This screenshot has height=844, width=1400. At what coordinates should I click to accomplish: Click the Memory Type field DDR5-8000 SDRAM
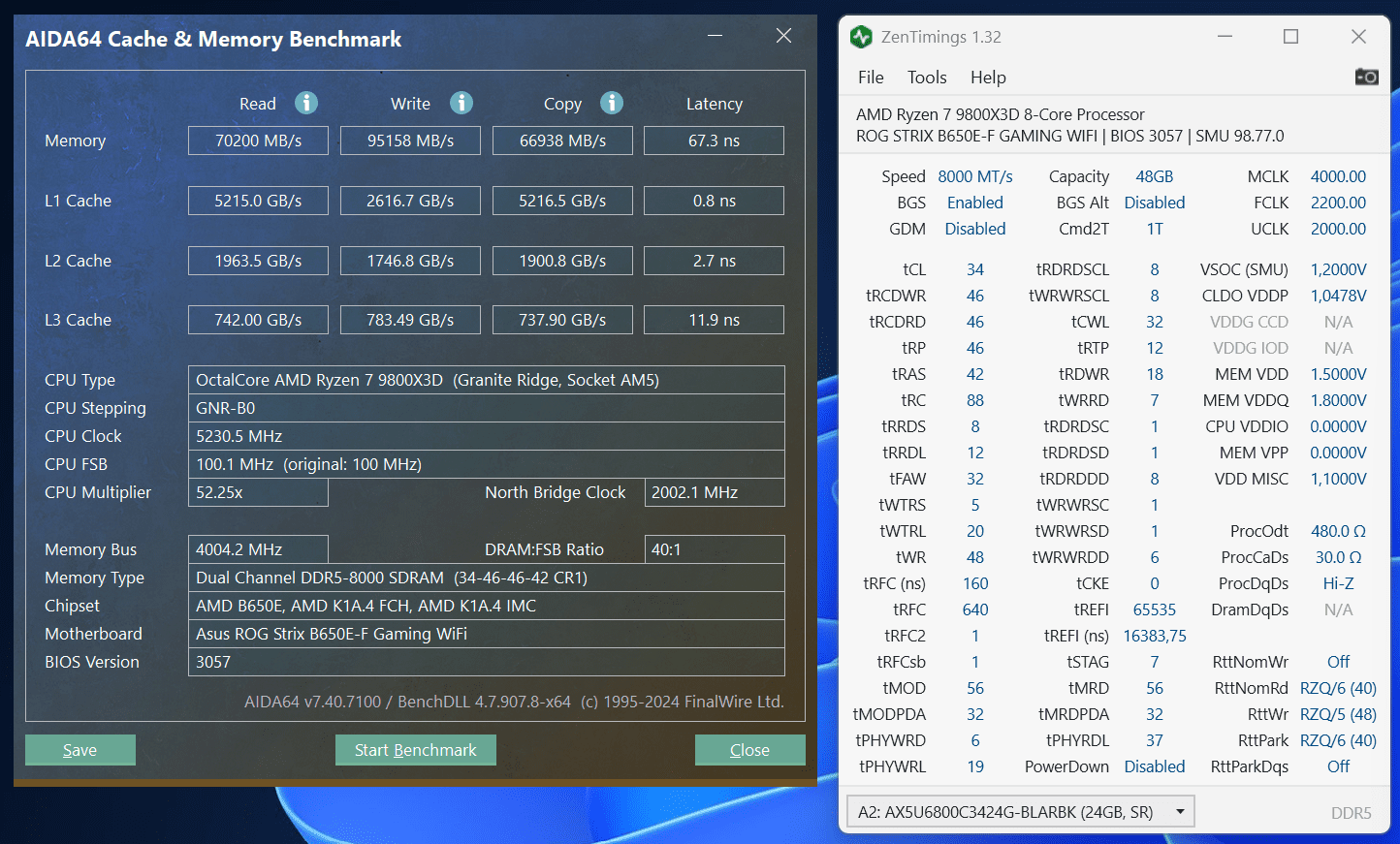[x=486, y=578]
